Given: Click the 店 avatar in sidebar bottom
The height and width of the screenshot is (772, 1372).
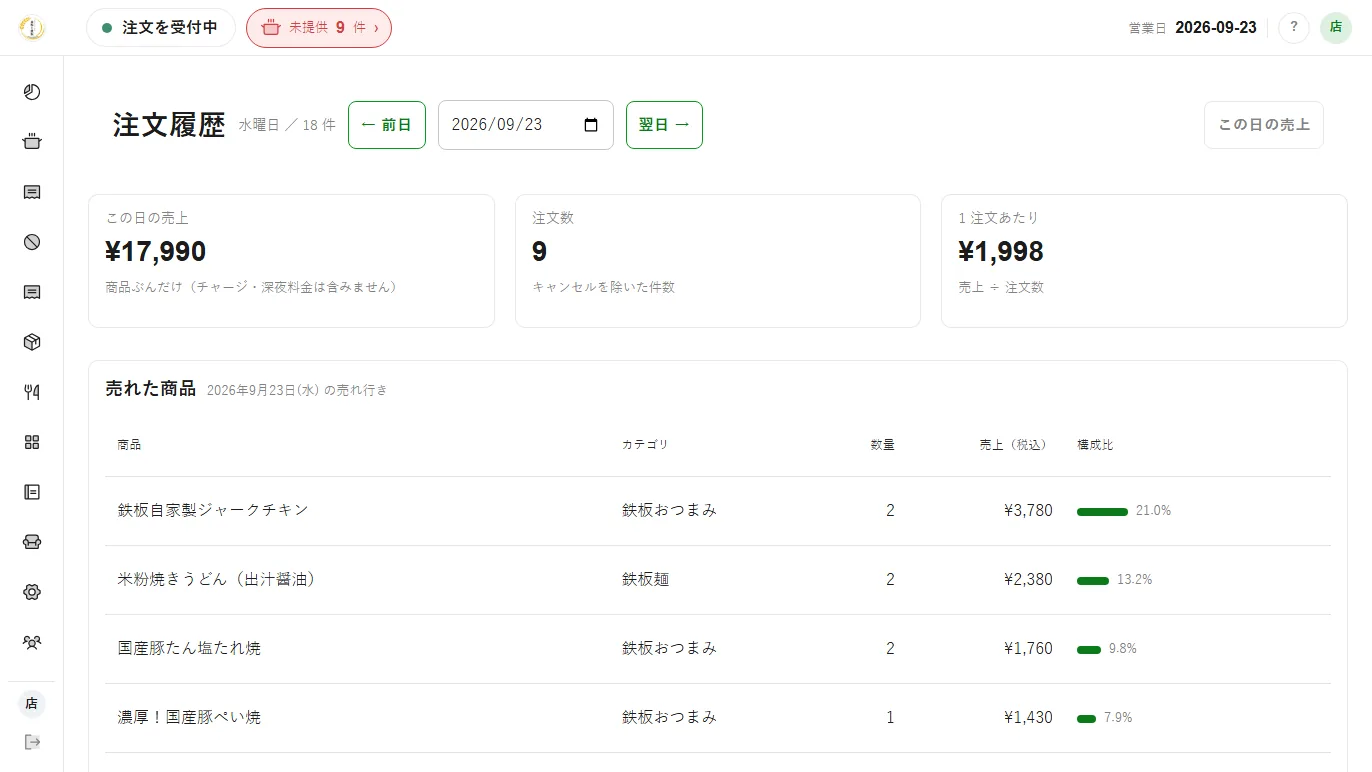Looking at the screenshot, I should pyautogui.click(x=32, y=704).
